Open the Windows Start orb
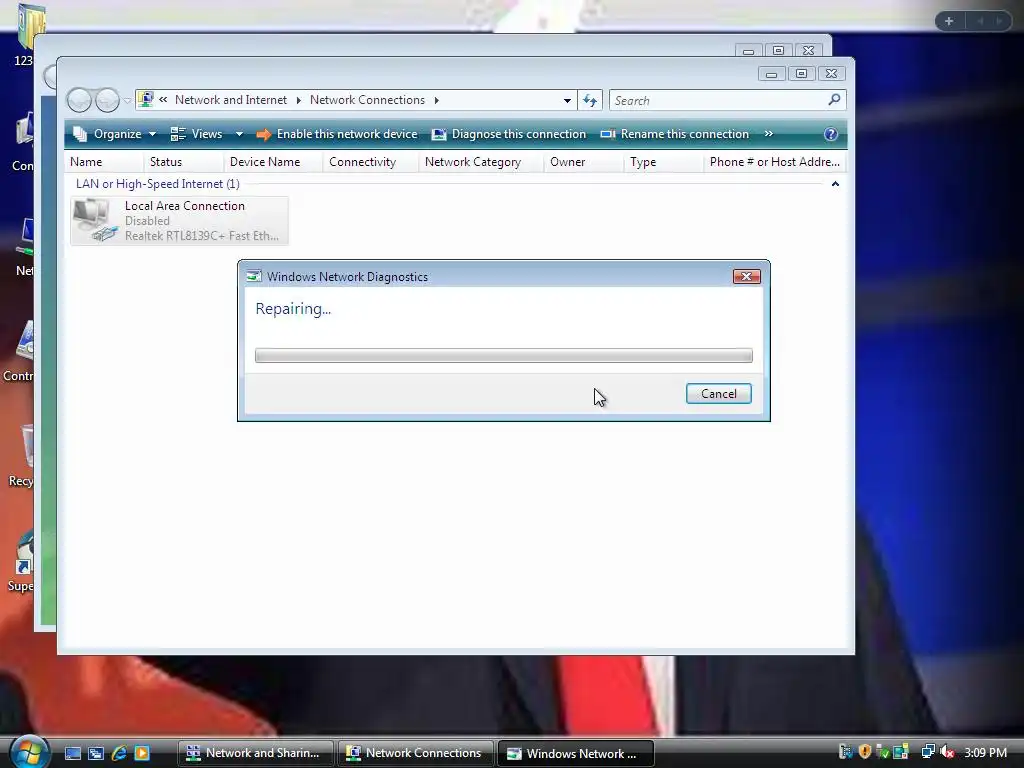Viewport: 1024px width, 768px height. point(29,751)
